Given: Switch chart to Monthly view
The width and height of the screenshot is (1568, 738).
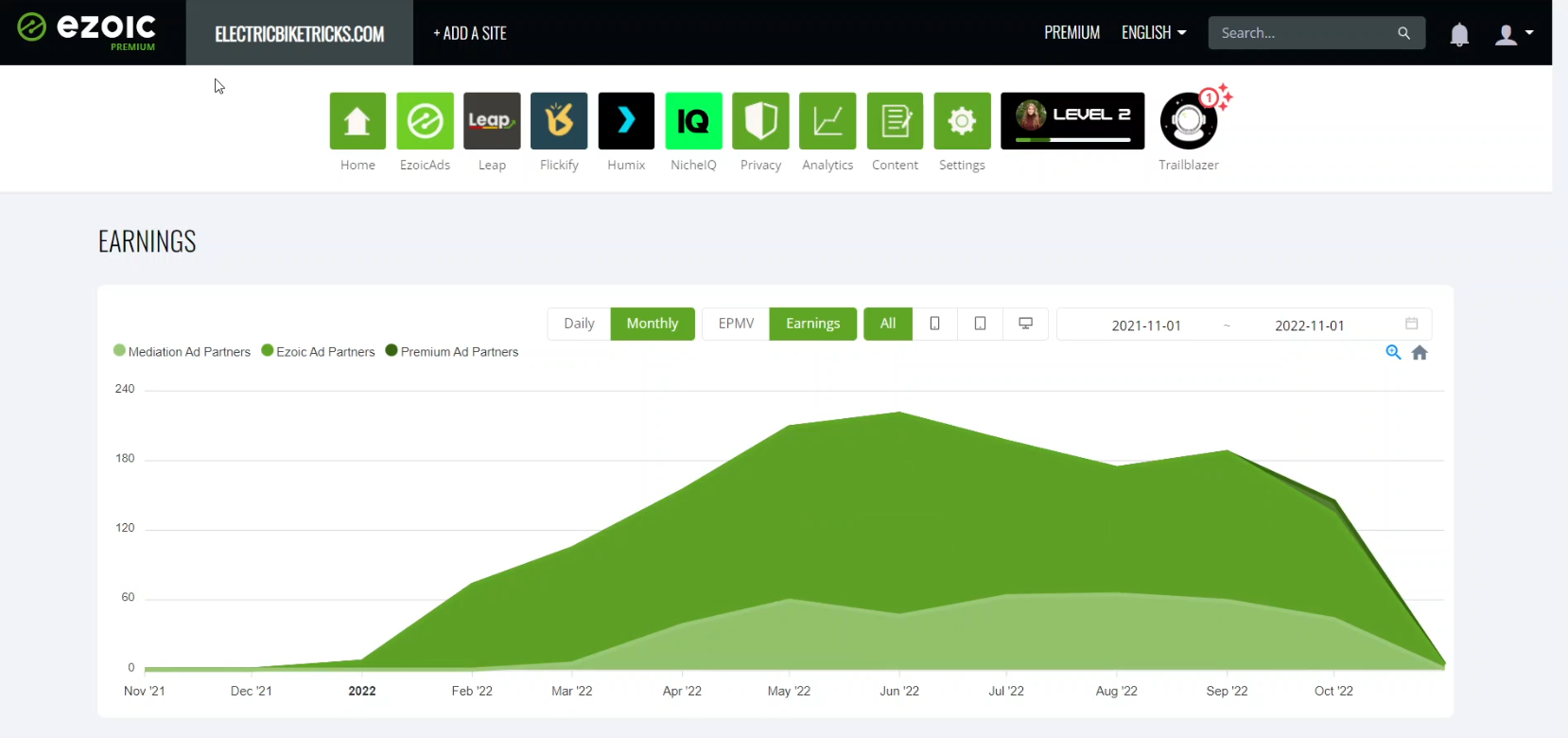Looking at the screenshot, I should point(653,324).
